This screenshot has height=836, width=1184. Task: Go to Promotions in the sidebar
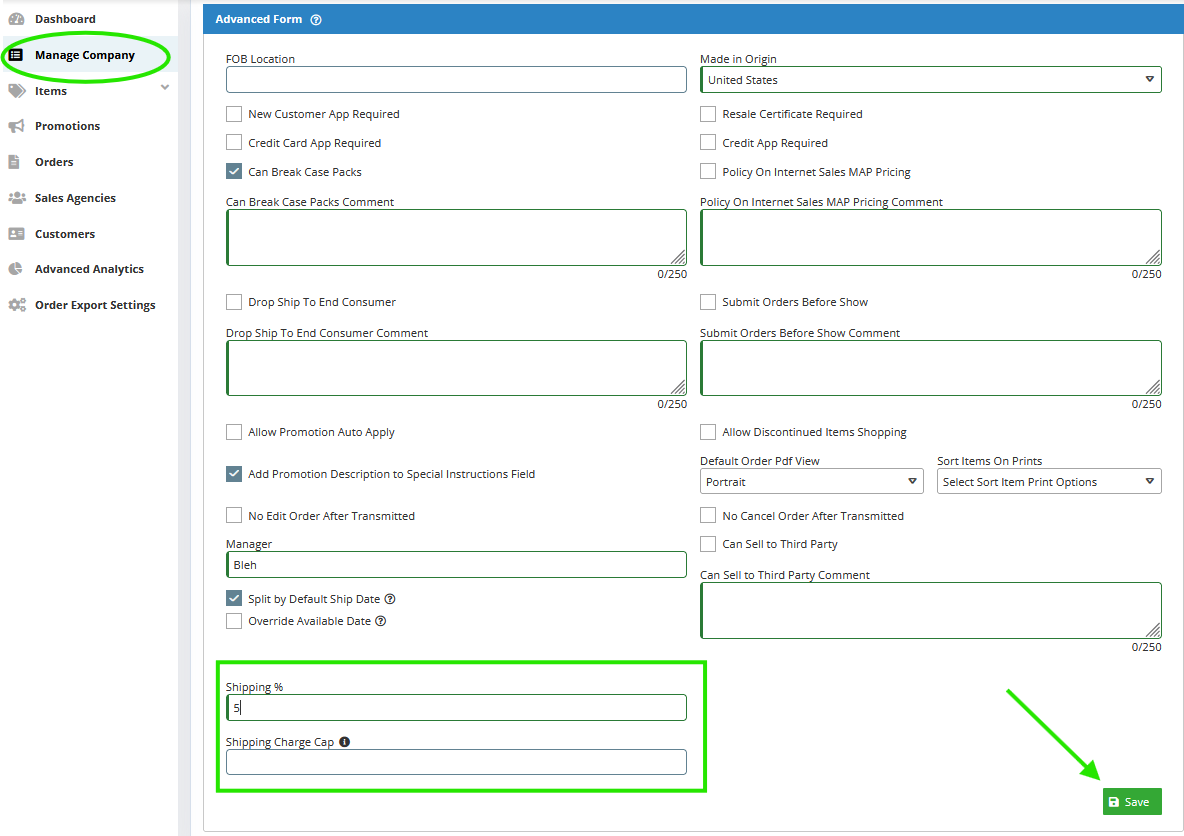(67, 126)
